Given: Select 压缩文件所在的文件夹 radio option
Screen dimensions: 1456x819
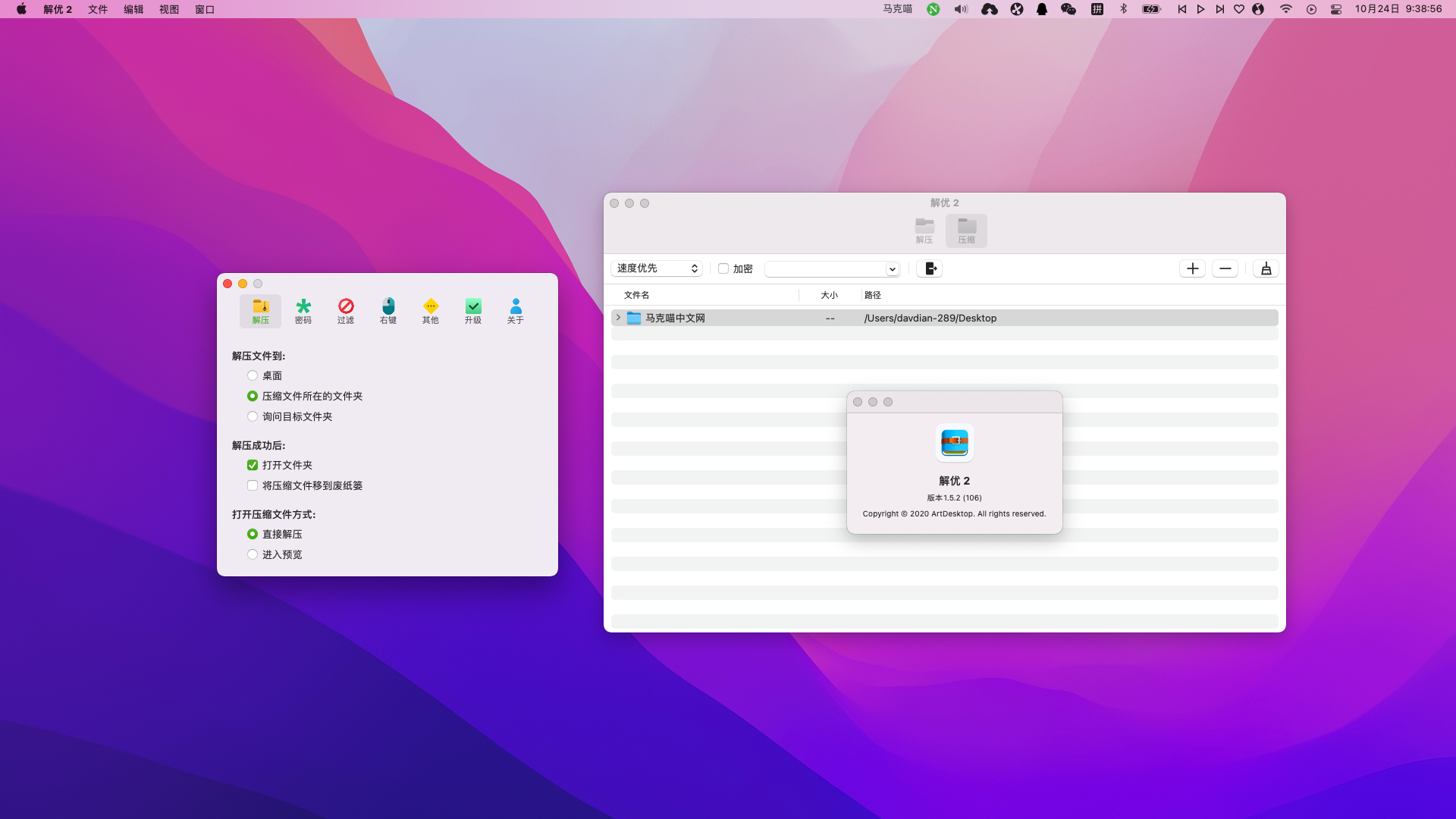Looking at the screenshot, I should pos(253,396).
